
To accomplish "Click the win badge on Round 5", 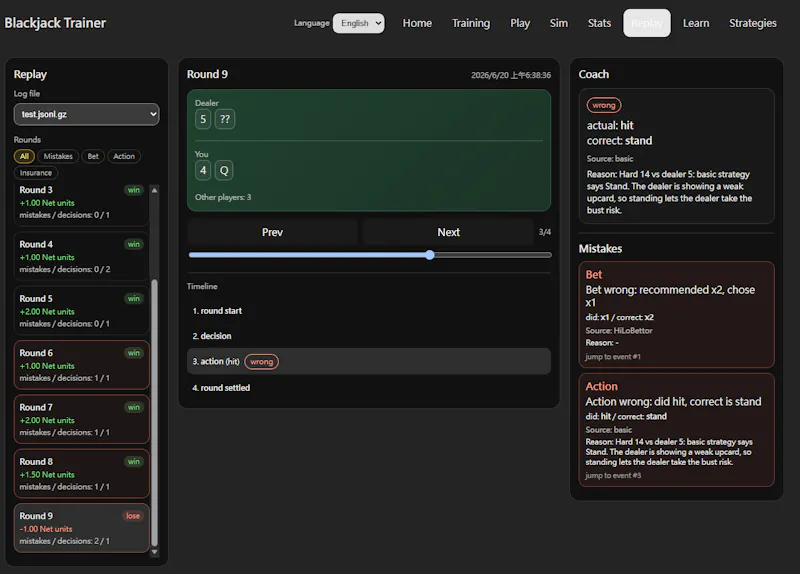I will pos(134,298).
